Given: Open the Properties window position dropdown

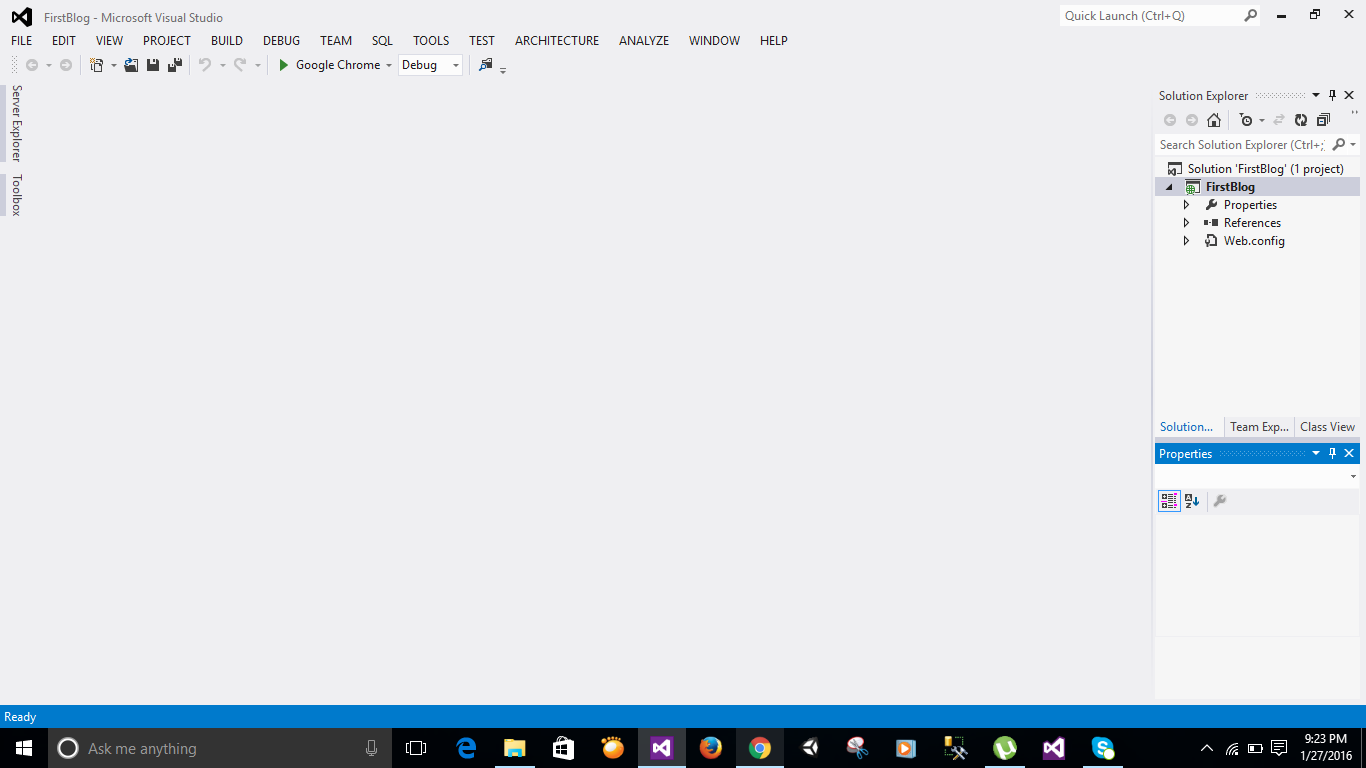Looking at the screenshot, I should point(1316,454).
